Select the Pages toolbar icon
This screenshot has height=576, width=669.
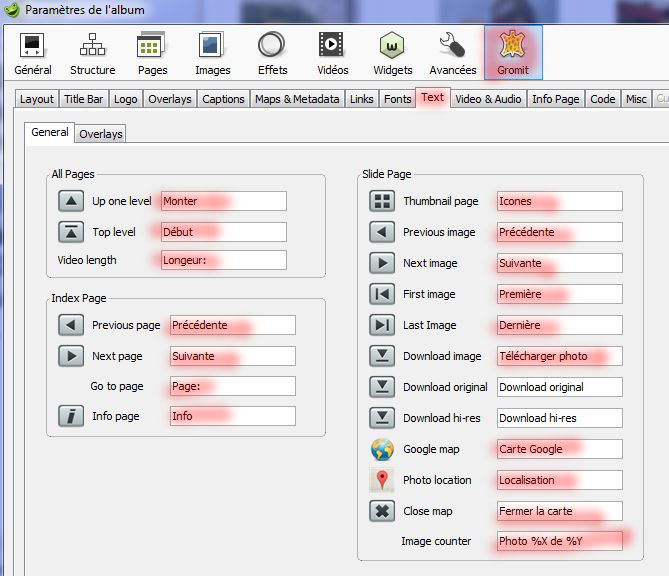(x=152, y=53)
